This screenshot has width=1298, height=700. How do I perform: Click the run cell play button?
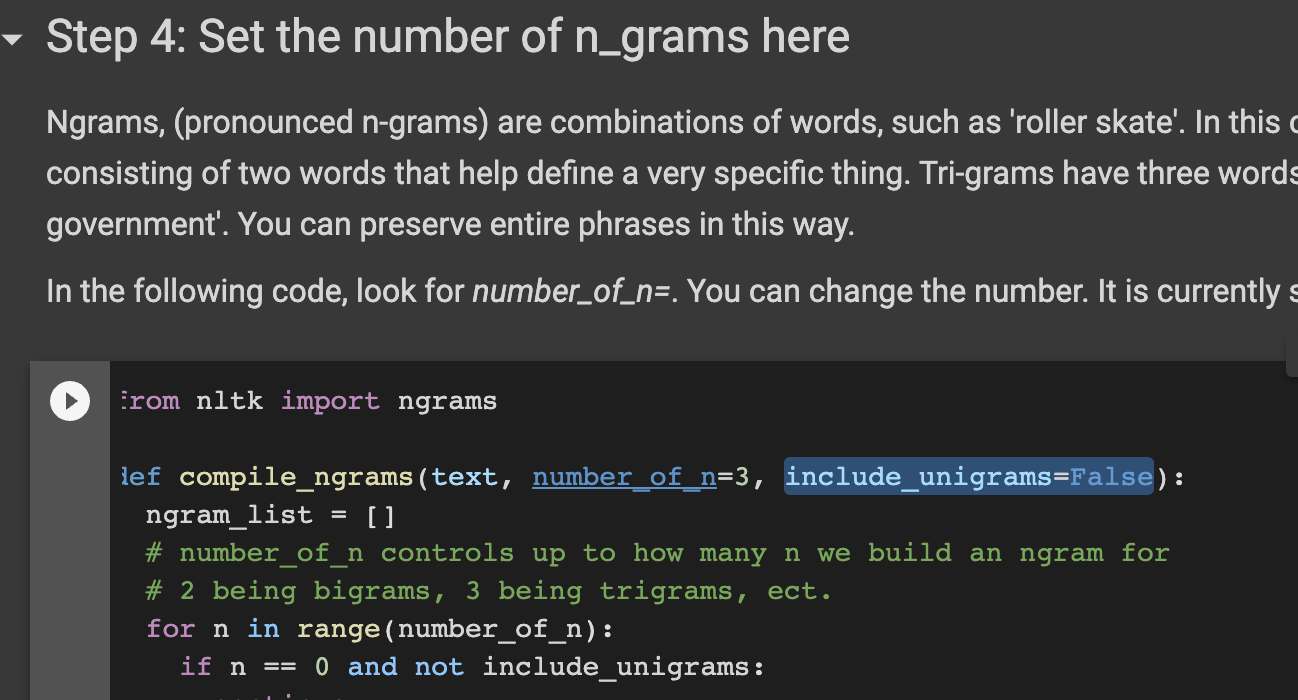[x=69, y=401]
